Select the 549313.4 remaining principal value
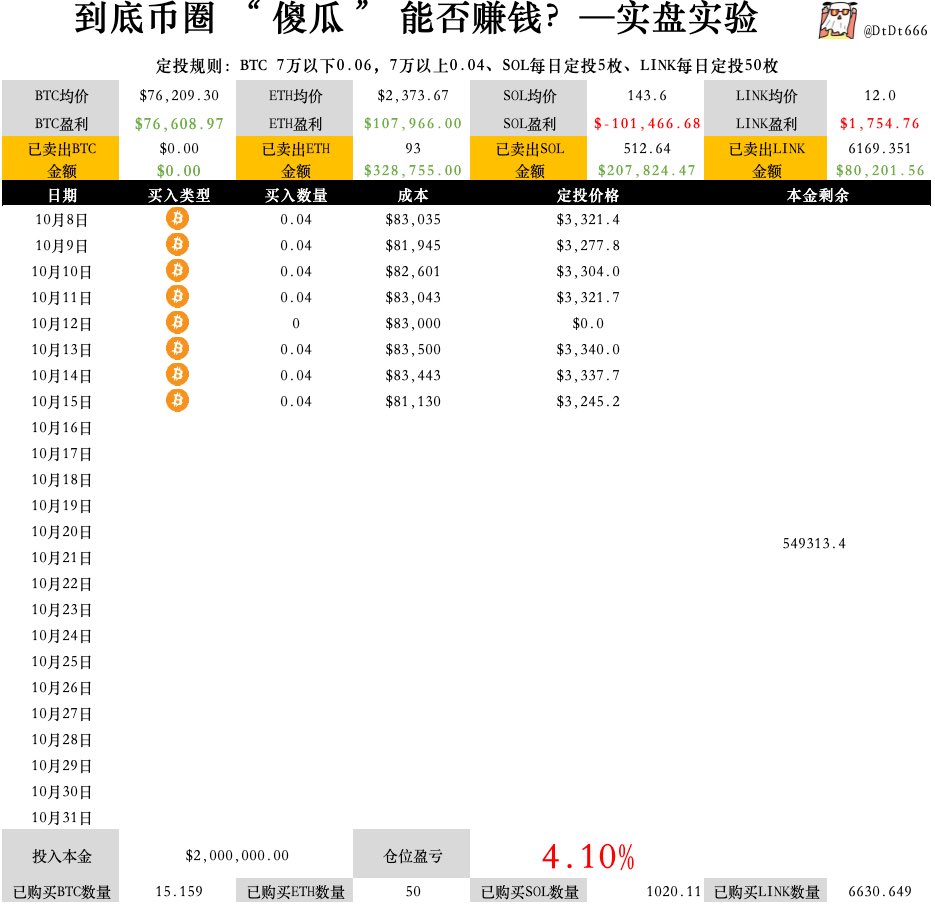 (x=814, y=543)
